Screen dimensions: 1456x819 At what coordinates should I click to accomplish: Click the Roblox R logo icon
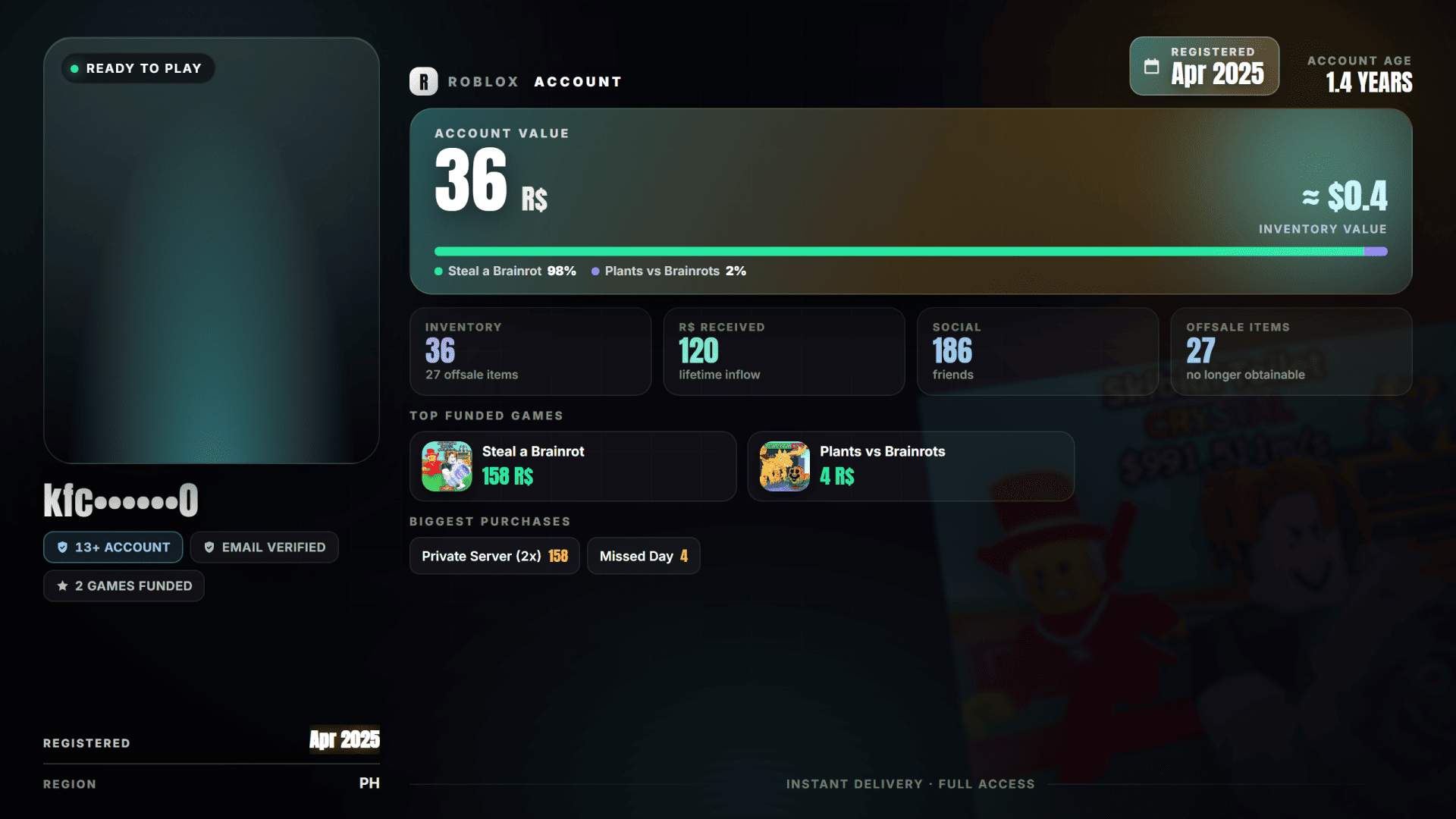coord(423,81)
